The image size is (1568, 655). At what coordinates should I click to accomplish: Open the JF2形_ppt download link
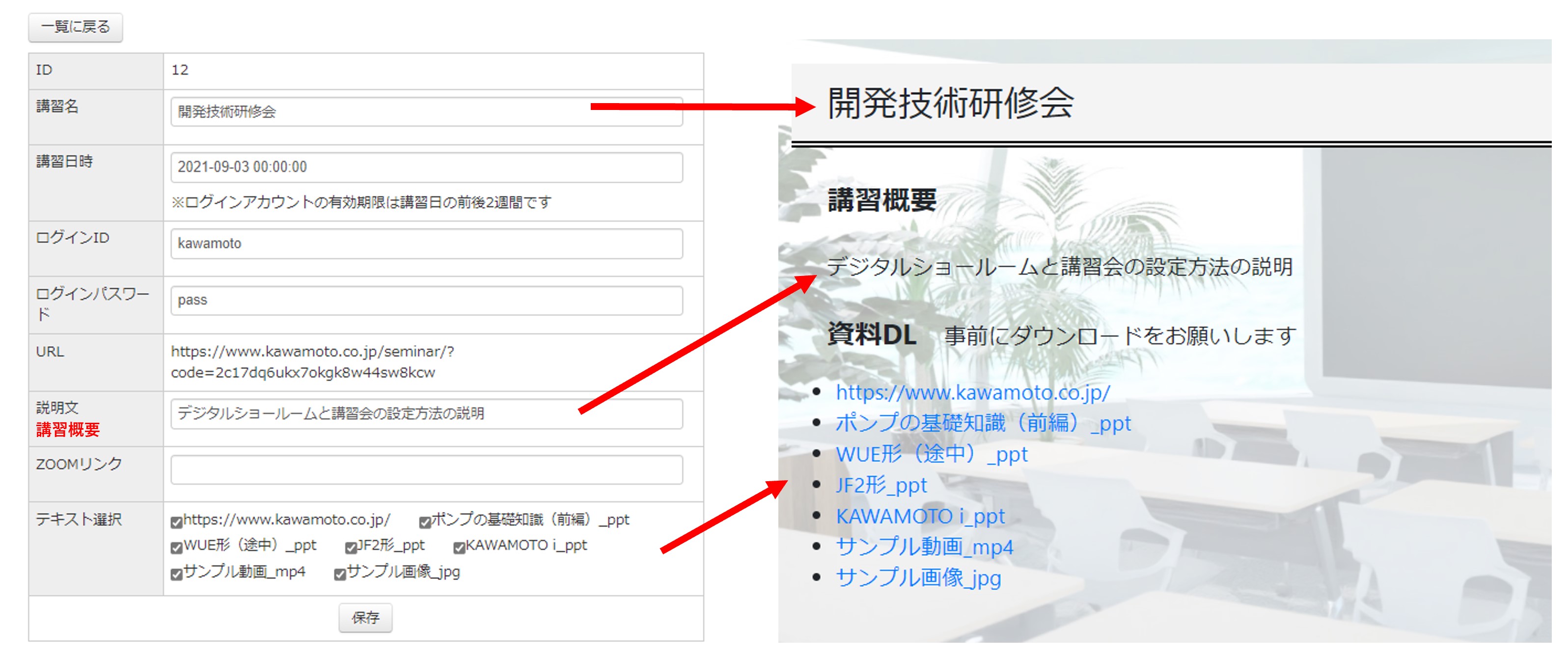[x=881, y=485]
